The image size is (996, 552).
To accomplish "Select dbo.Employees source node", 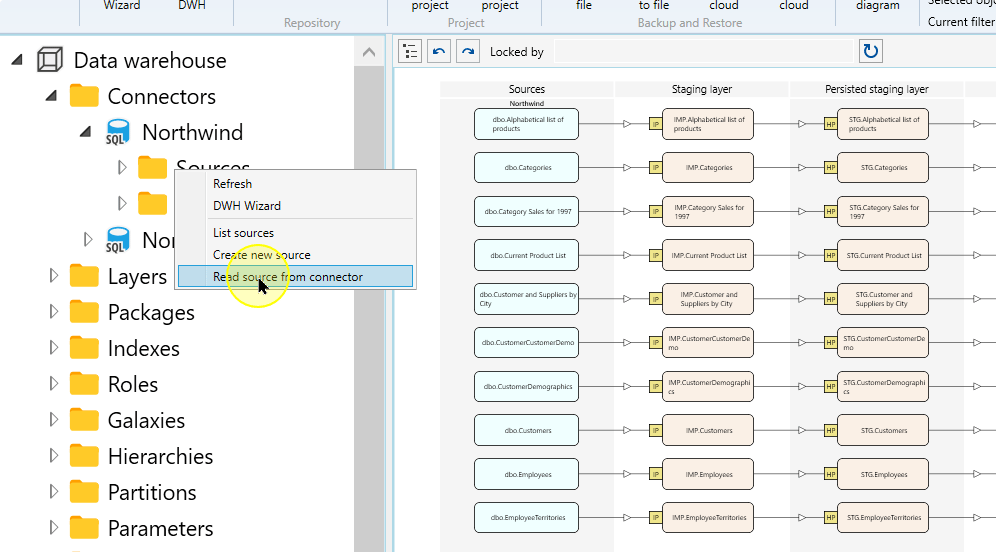I will coord(527,475).
